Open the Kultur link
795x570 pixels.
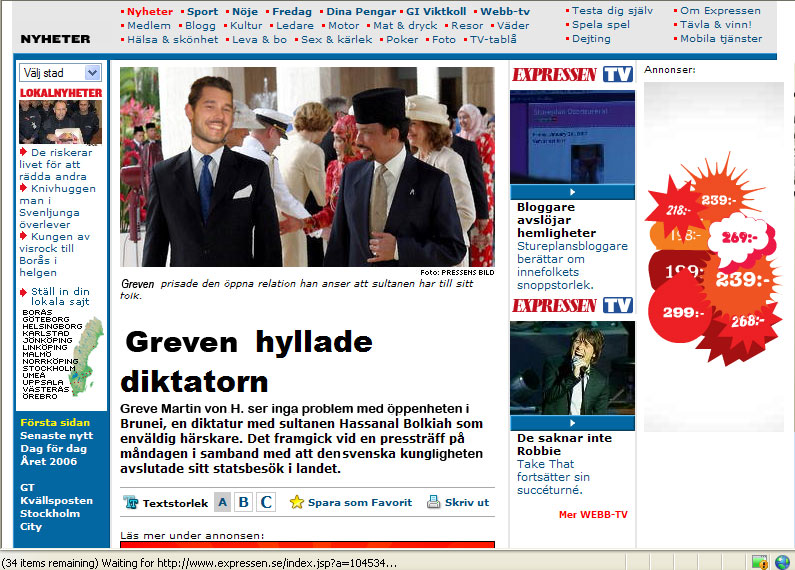point(246,25)
